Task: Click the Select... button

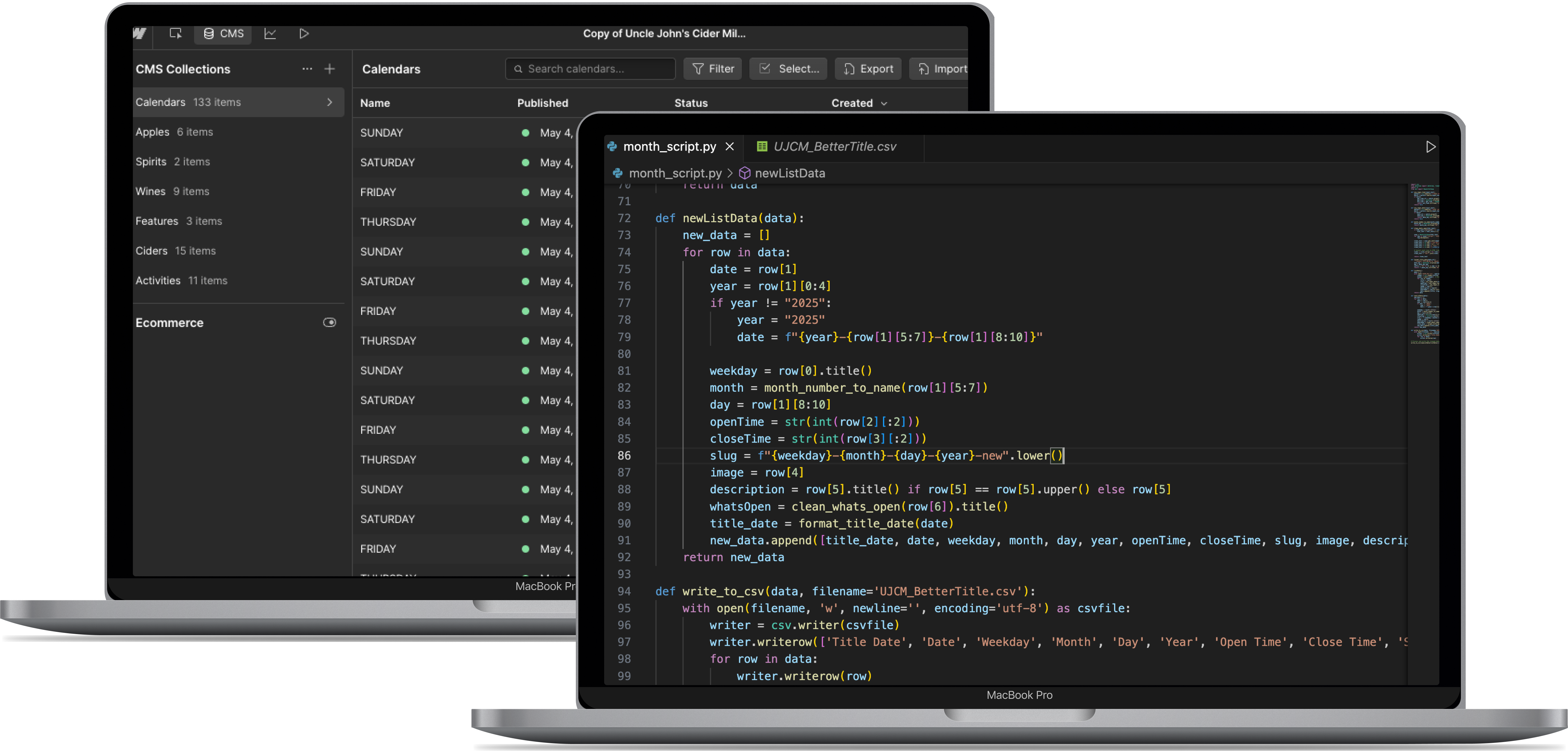Action: pyautogui.click(x=788, y=69)
